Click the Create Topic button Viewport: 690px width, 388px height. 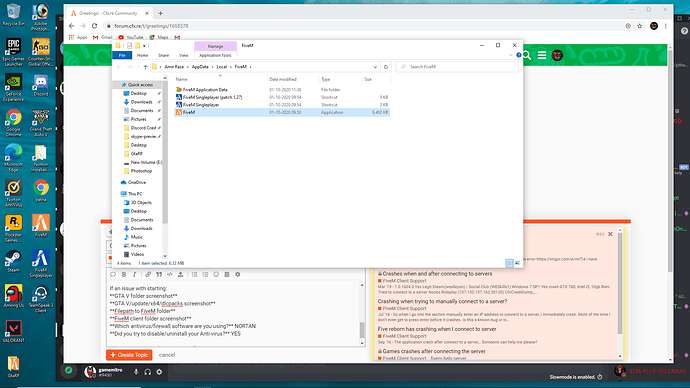[x=129, y=355]
